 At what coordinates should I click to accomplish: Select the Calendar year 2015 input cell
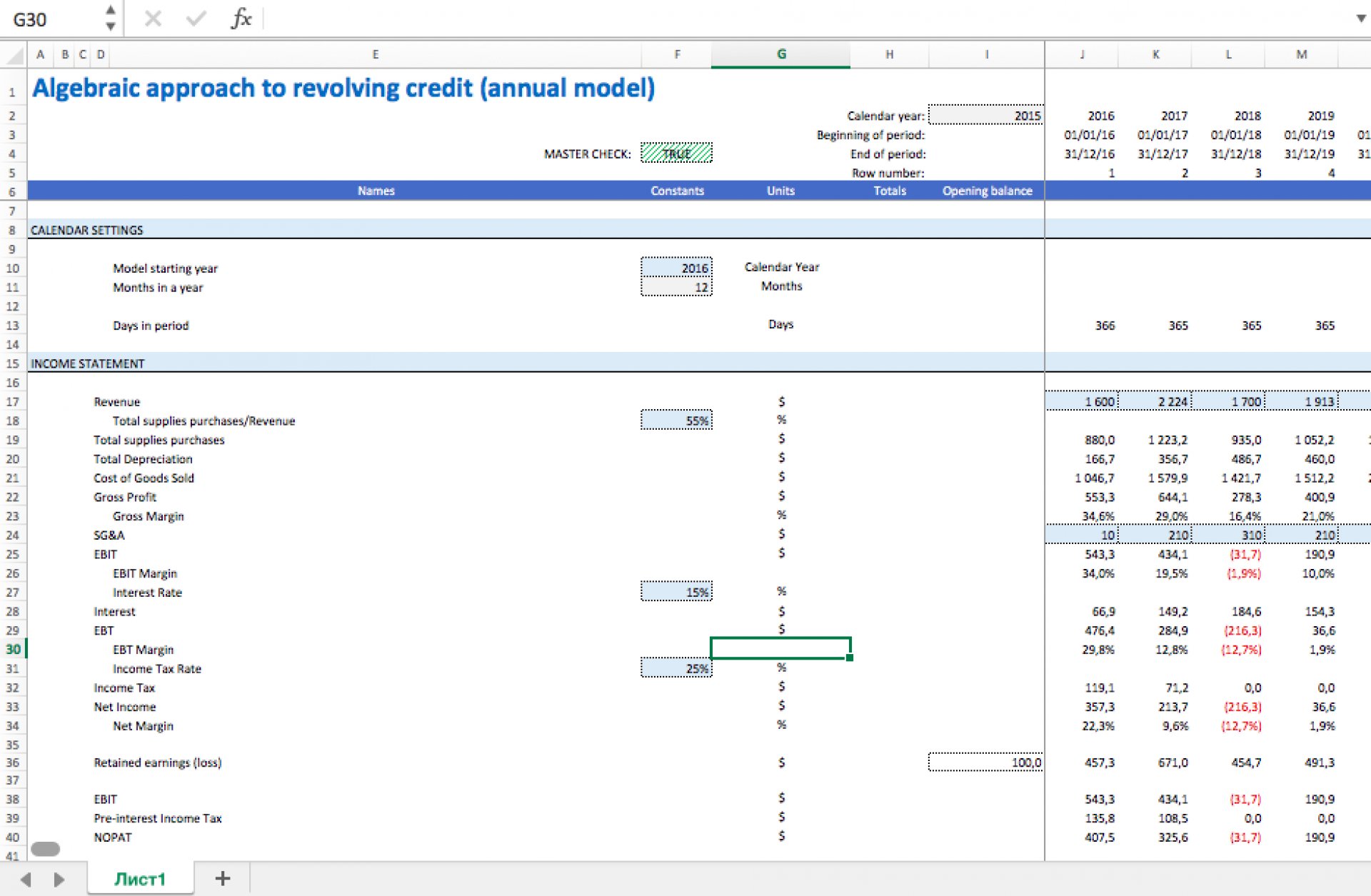986,115
